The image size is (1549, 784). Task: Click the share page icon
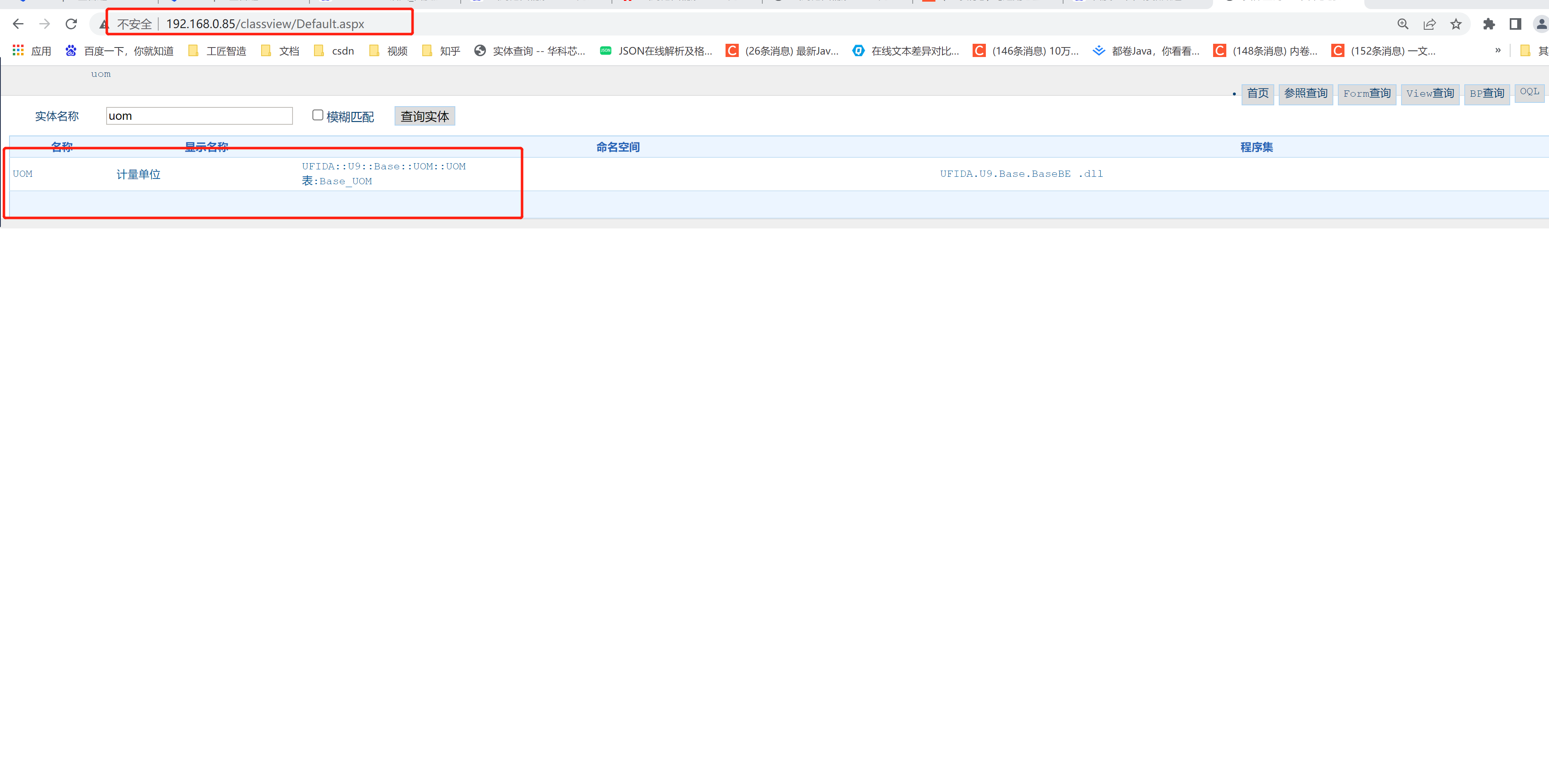(1429, 24)
